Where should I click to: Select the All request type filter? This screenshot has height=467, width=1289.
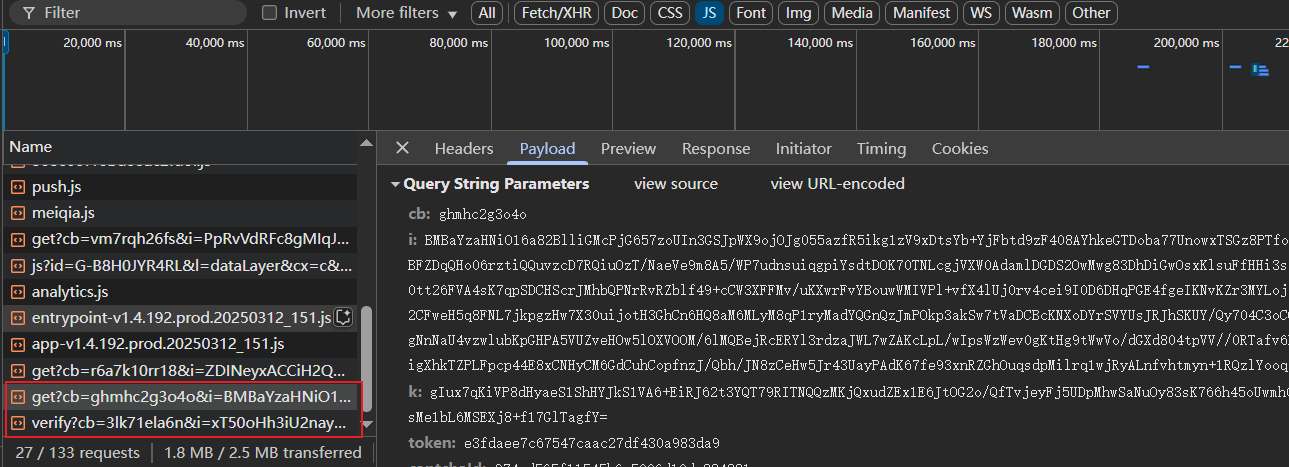pos(486,13)
